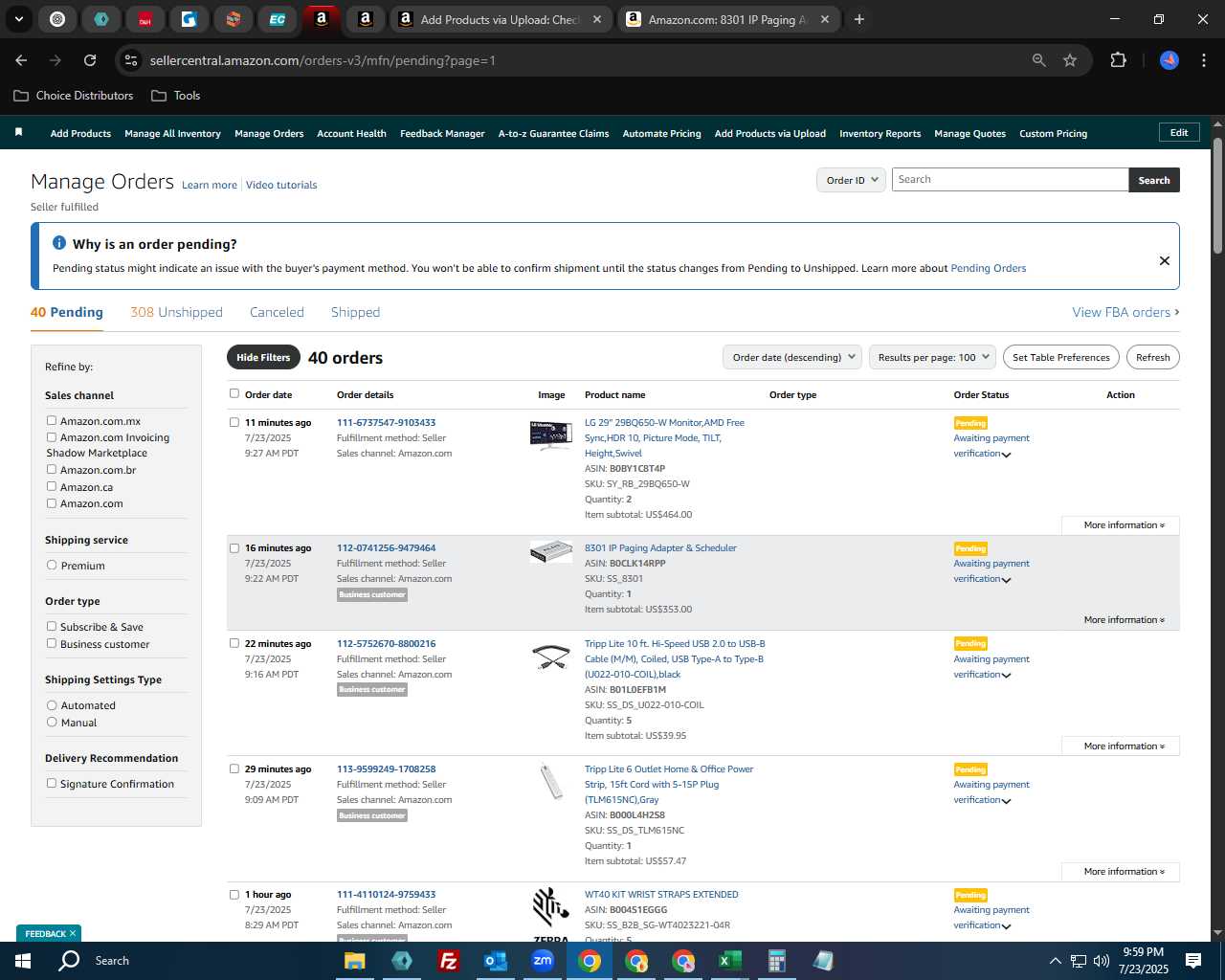Click the browser back arrow
Image resolution: width=1225 pixels, height=980 pixels.
(x=21, y=60)
